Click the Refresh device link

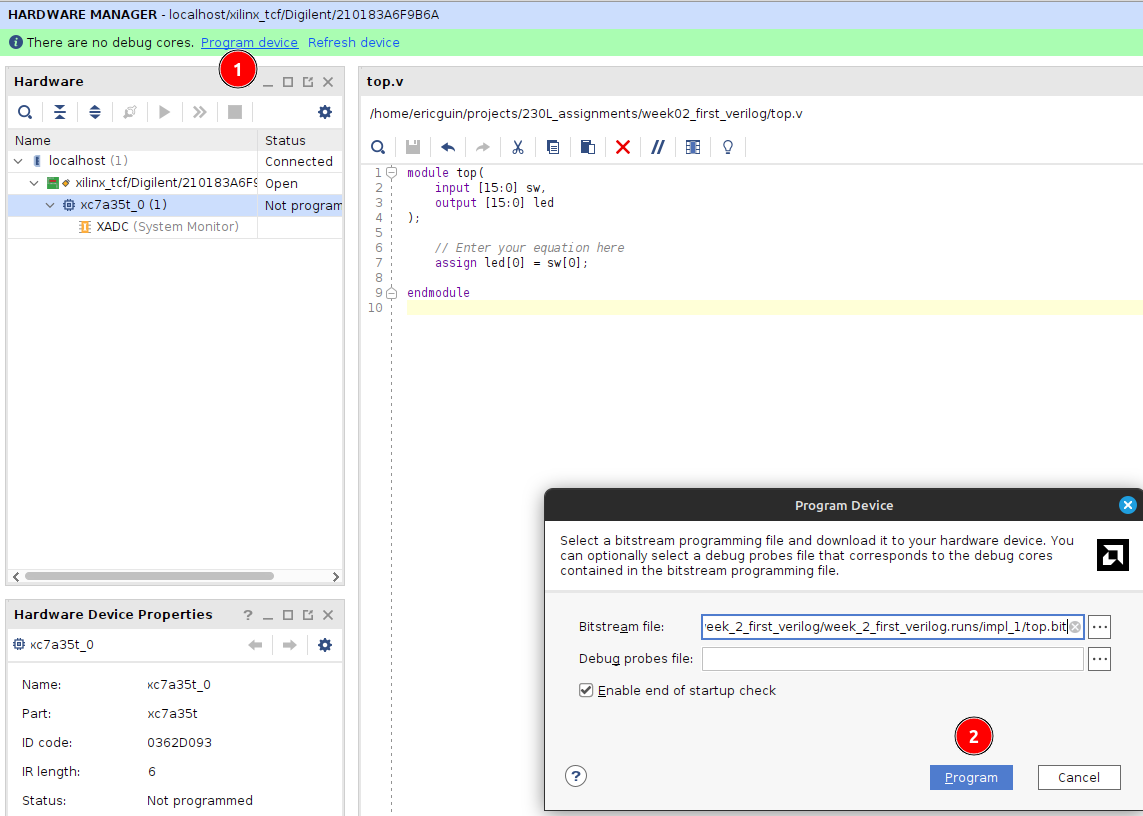pyautogui.click(x=353, y=43)
